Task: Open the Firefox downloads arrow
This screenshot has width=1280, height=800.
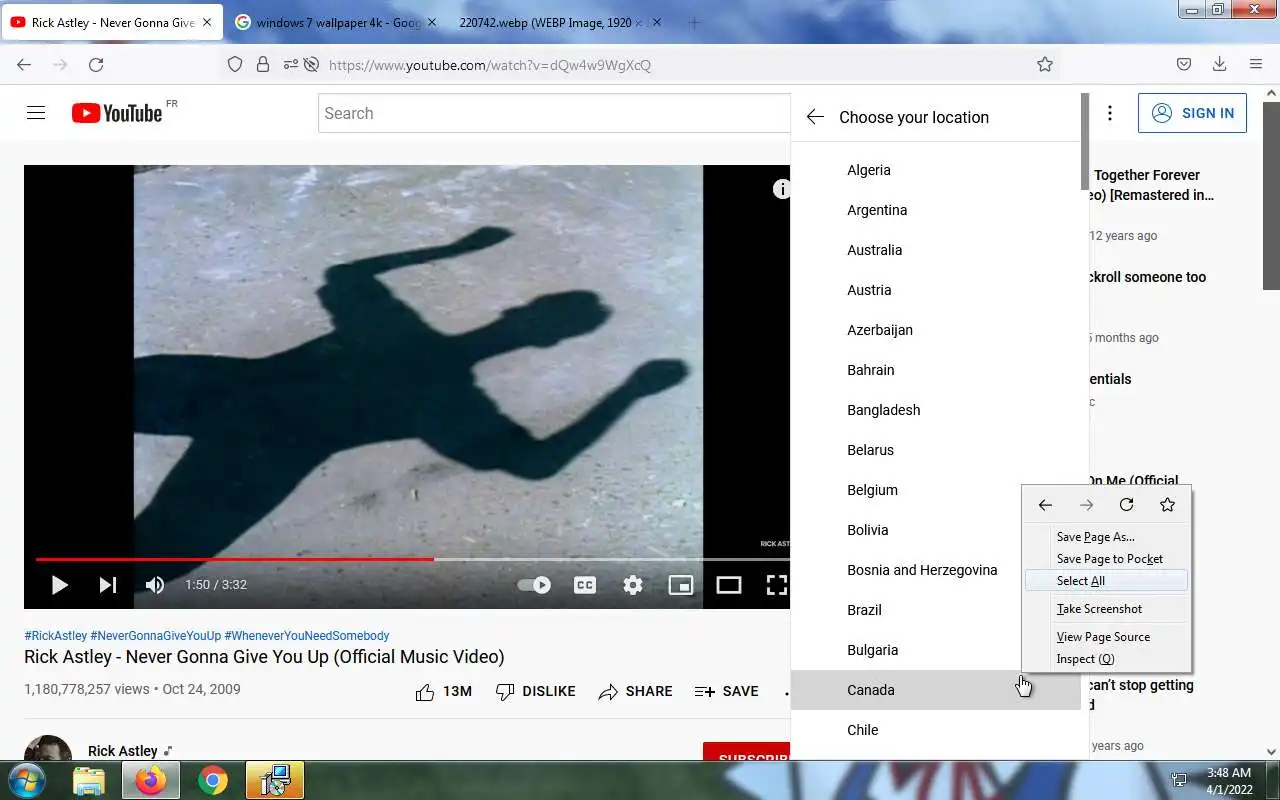Action: 1219,65
